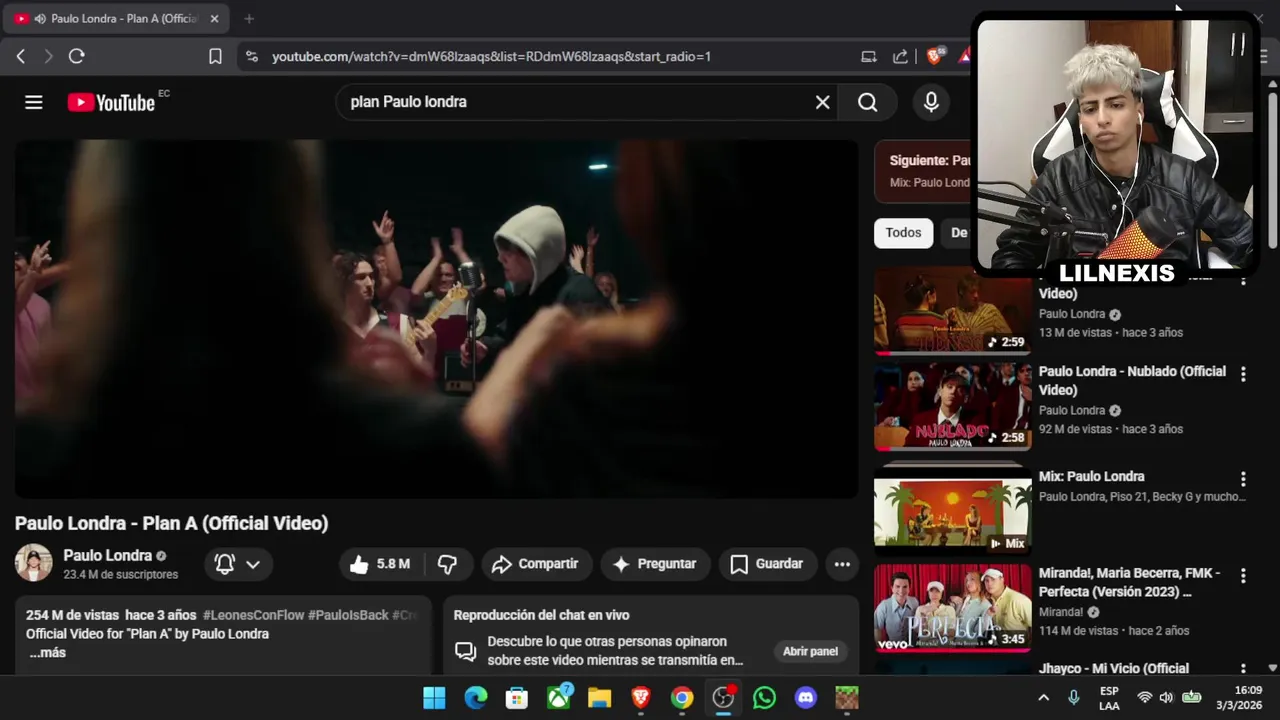The width and height of the screenshot is (1280, 720).
Task: Open the Windows Start menu
Action: coord(434,698)
